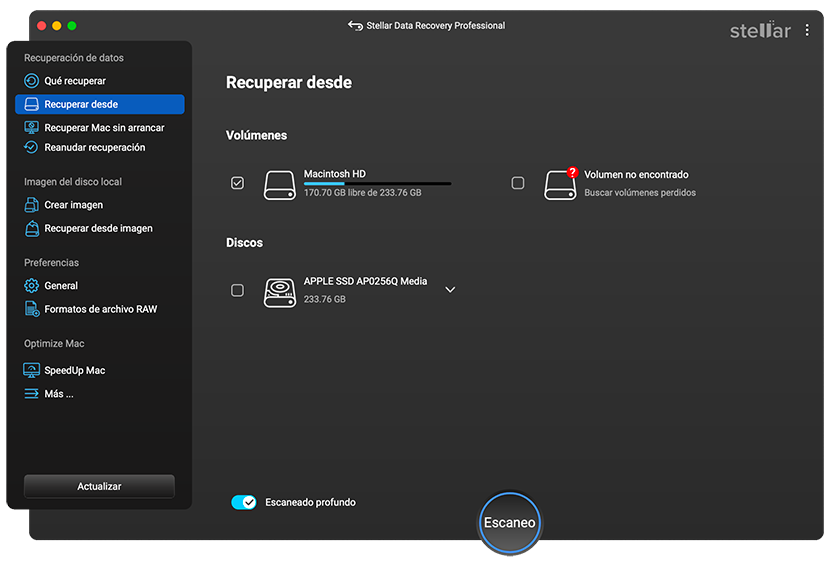Click 170.70 GB libre de 233.76 GB text
Screen dimensions: 831x576
(363, 193)
